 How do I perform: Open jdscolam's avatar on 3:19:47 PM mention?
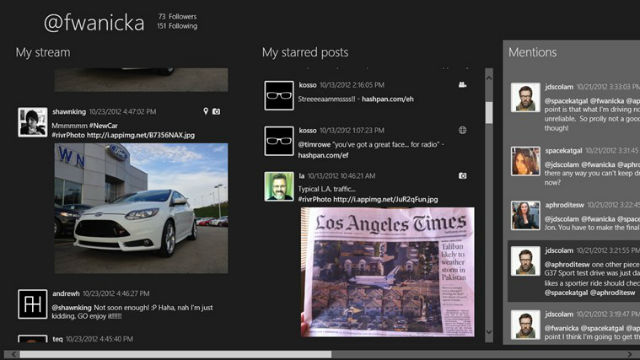(x=525, y=324)
